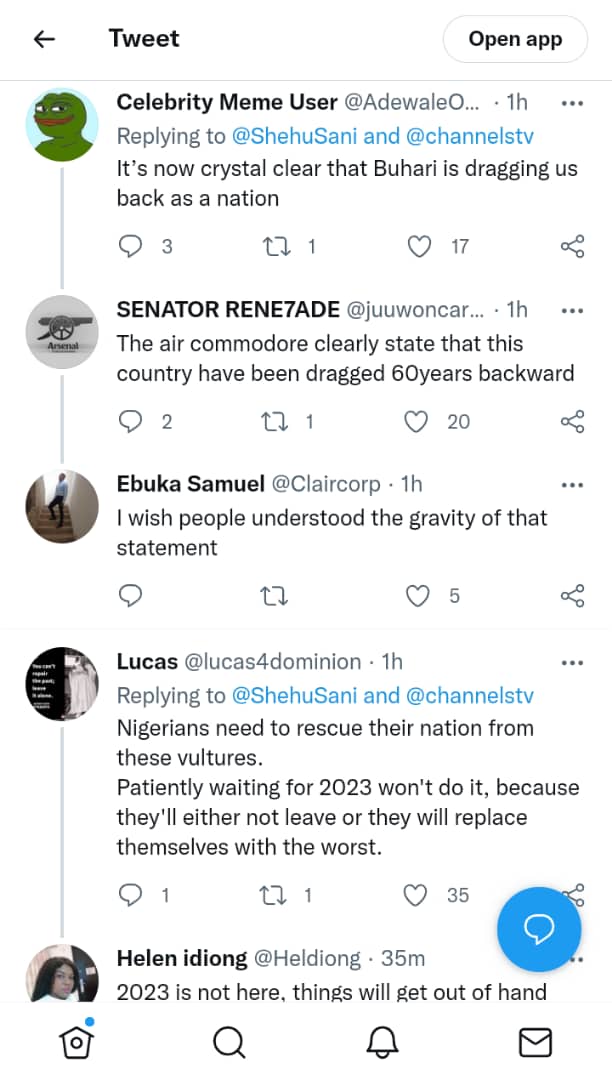Tap the Open app button
This screenshot has width=612, height=1080.
tap(515, 40)
